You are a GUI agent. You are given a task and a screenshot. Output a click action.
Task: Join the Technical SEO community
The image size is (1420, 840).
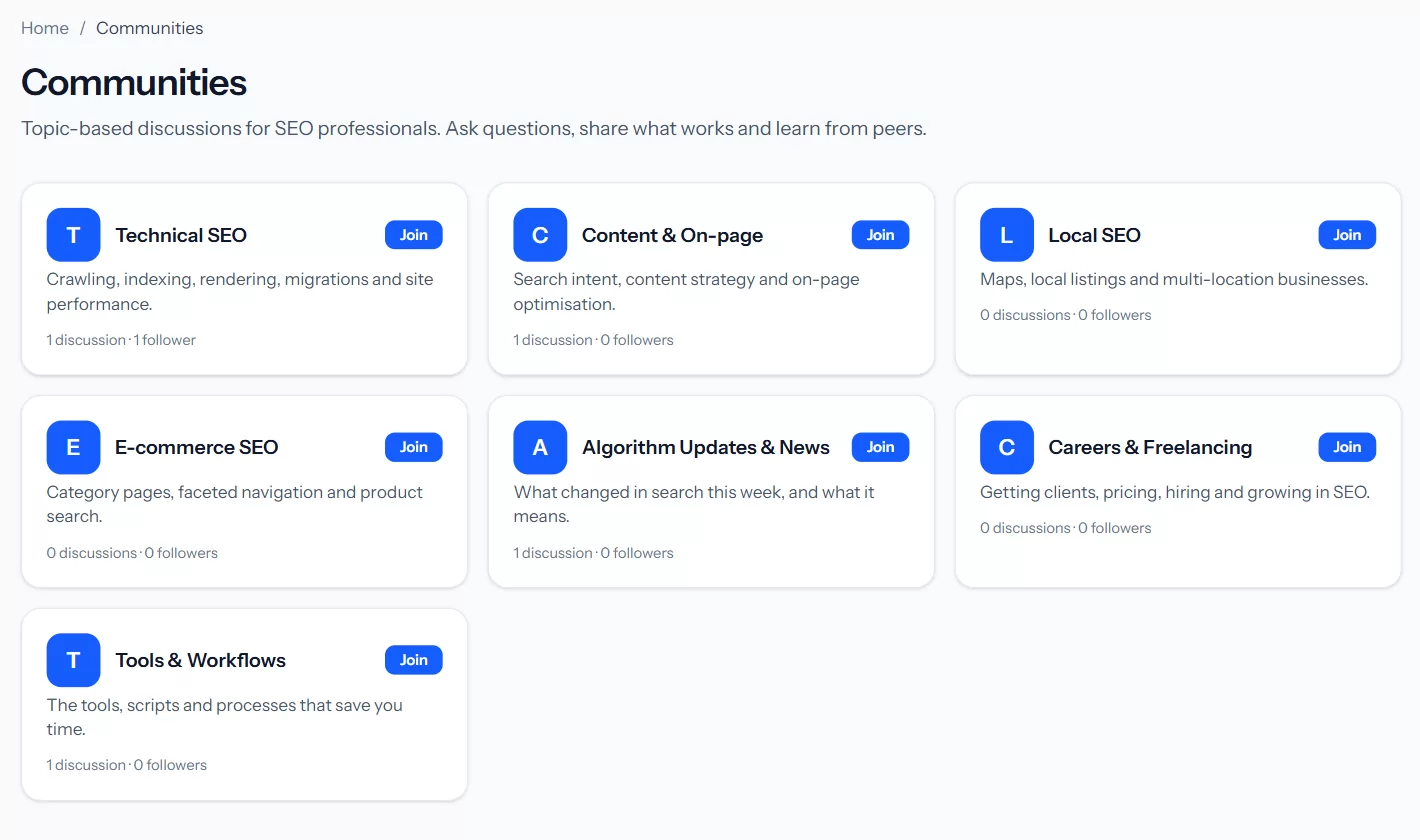[x=414, y=235]
